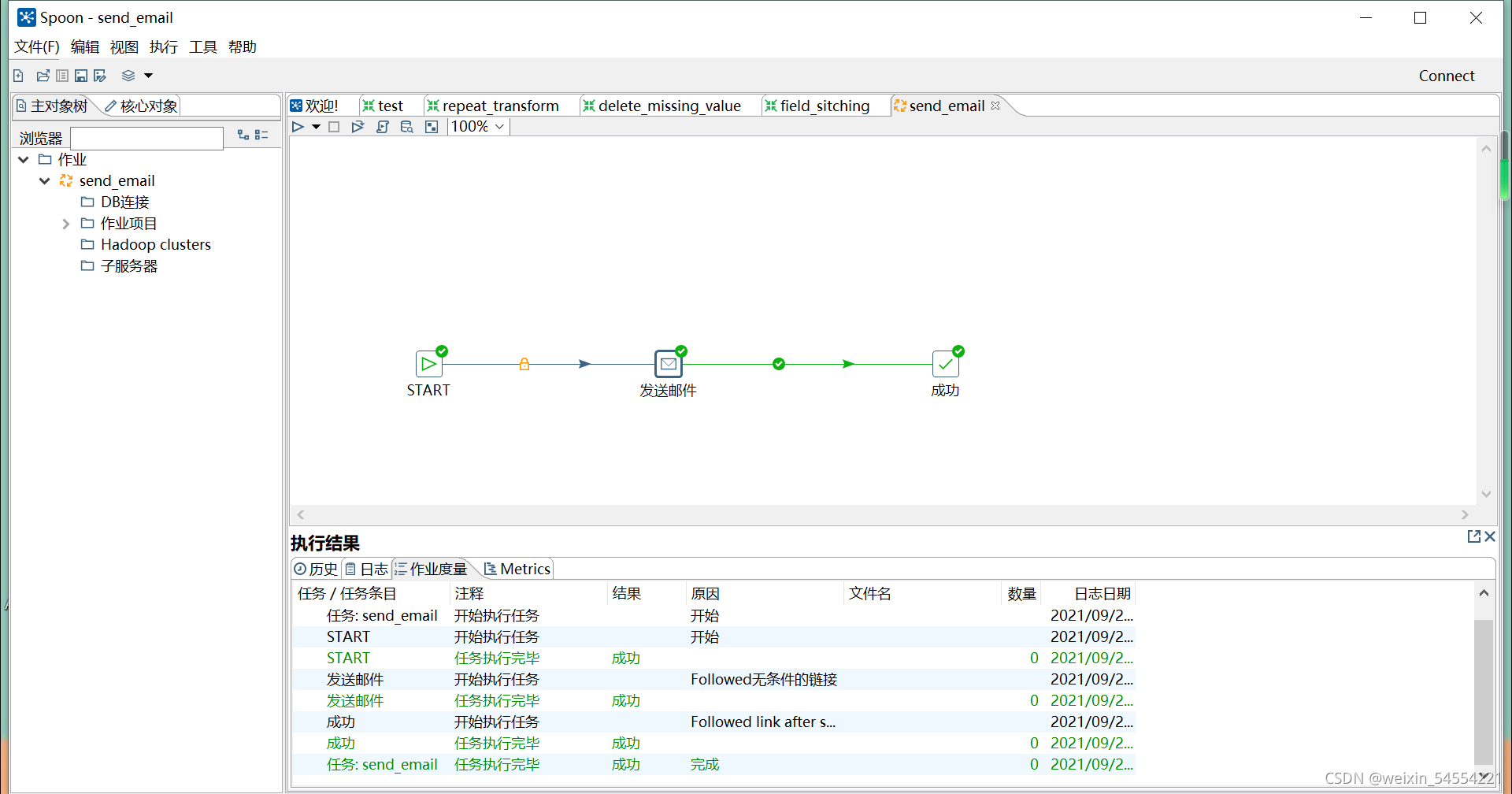Click green check icon on success hop
This screenshot has width=1512, height=794.
tap(779, 364)
